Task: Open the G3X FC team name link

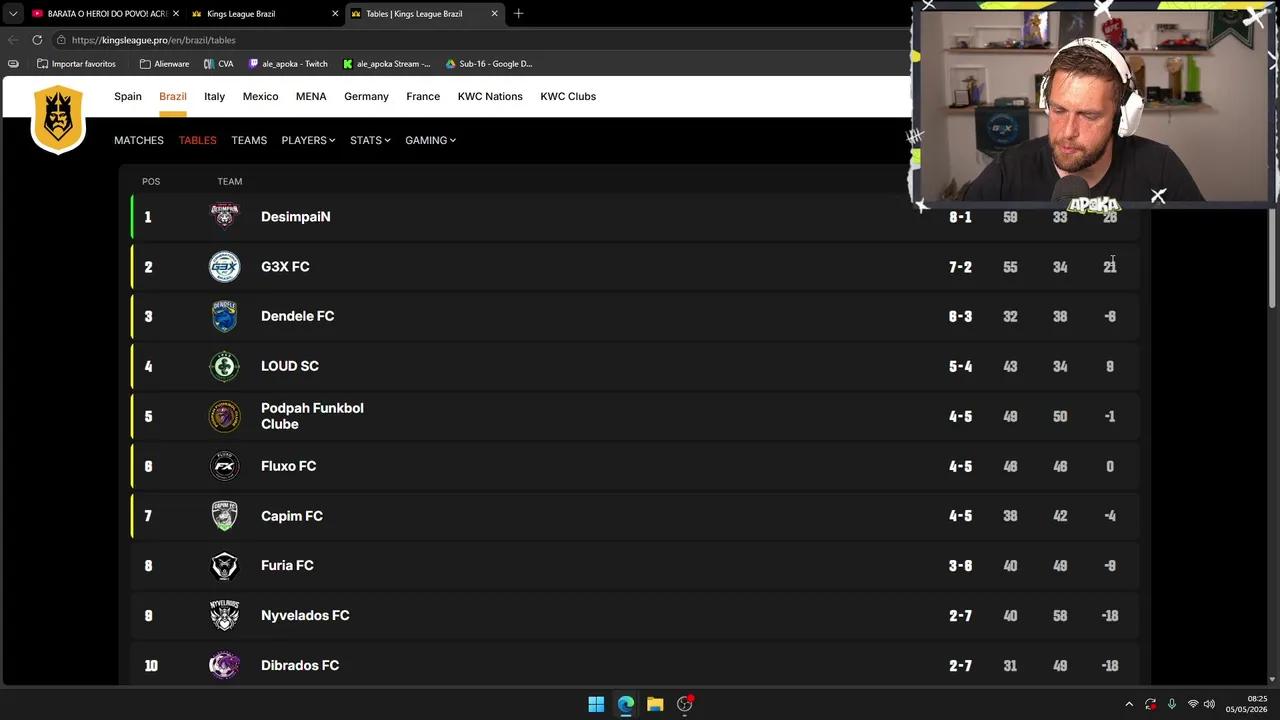Action: (285, 267)
